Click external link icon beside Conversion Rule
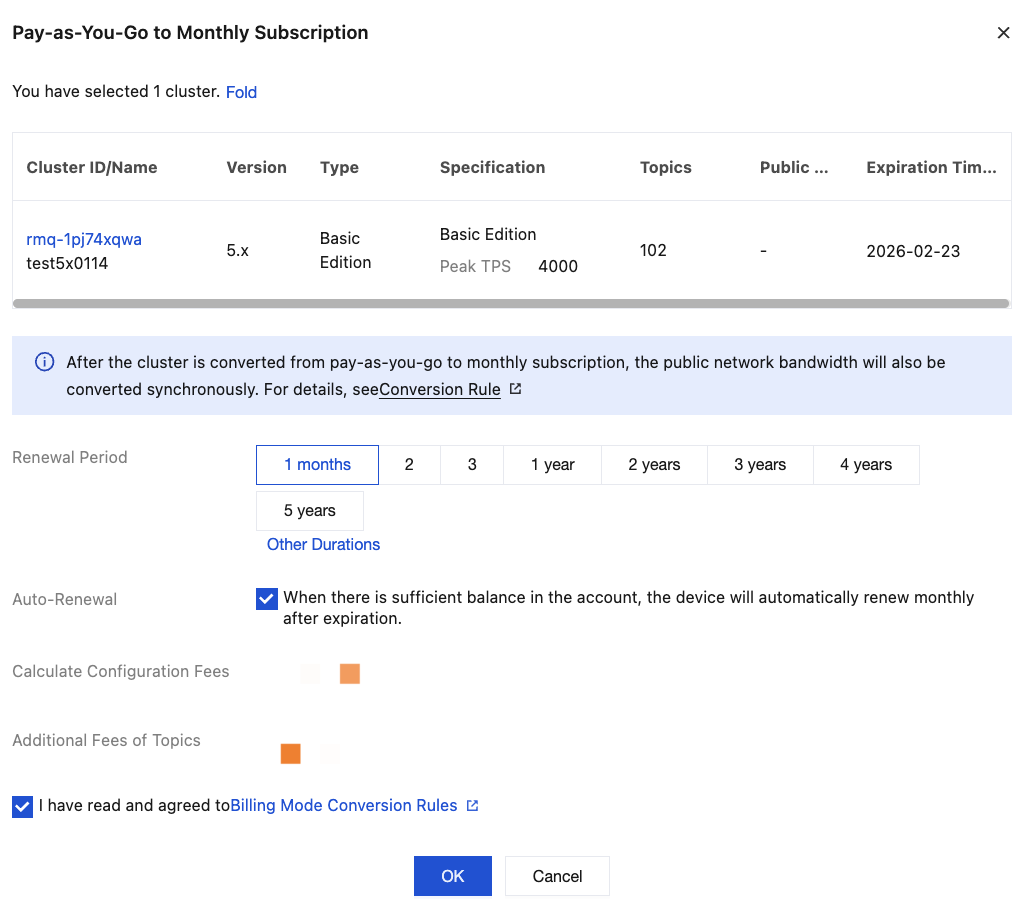 [x=515, y=389]
